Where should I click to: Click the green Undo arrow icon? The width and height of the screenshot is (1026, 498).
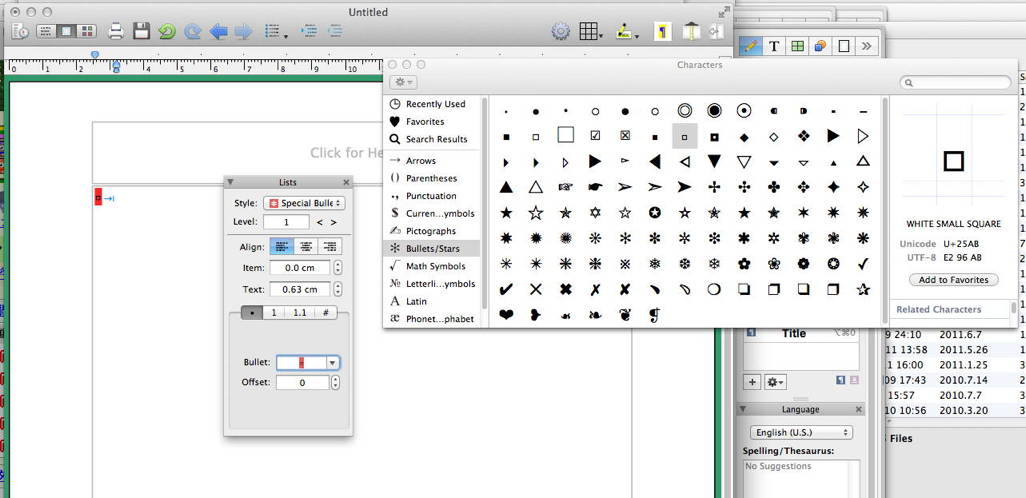pos(167,32)
